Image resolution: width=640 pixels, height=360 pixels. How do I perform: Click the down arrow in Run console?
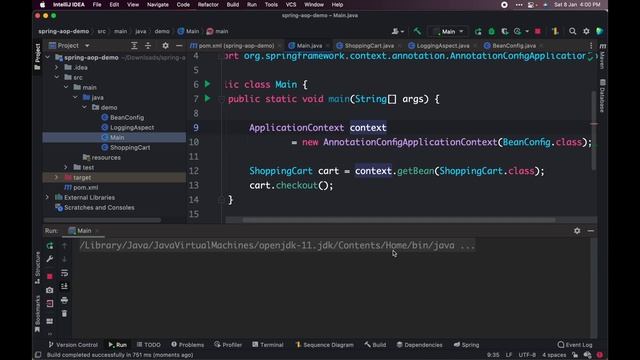point(64,259)
